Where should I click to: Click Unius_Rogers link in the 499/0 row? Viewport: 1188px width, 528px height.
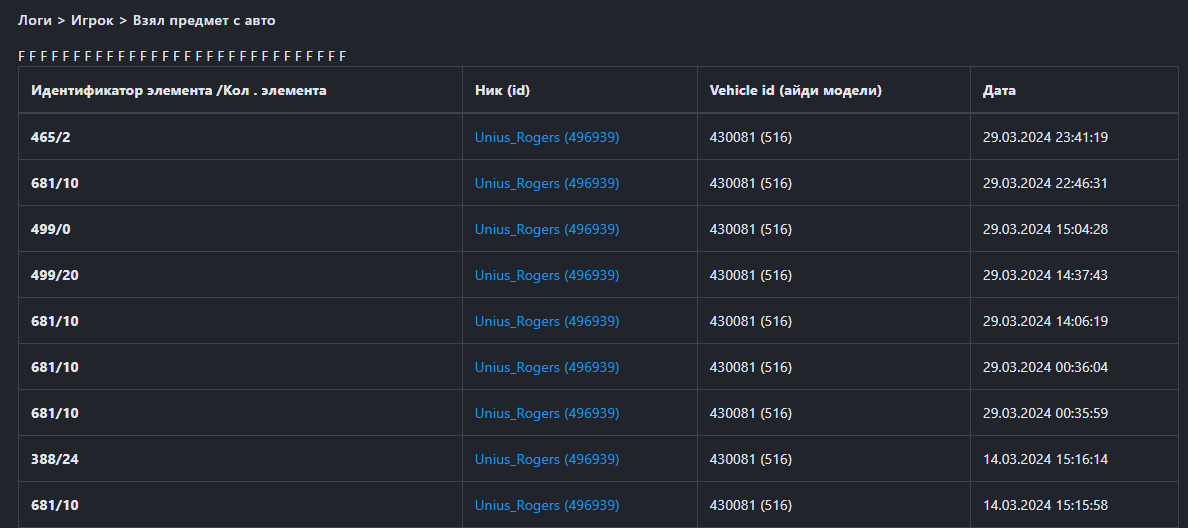pyautogui.click(x=547, y=229)
